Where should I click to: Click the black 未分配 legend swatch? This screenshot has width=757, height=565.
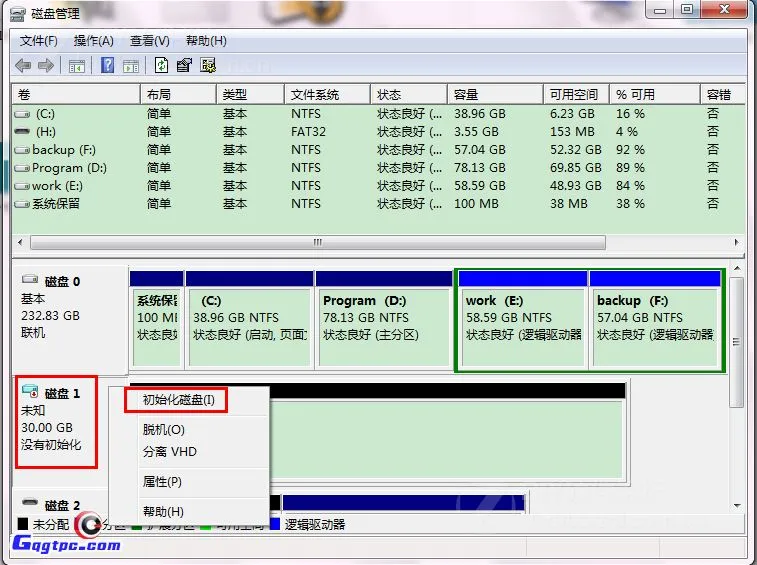point(22,524)
